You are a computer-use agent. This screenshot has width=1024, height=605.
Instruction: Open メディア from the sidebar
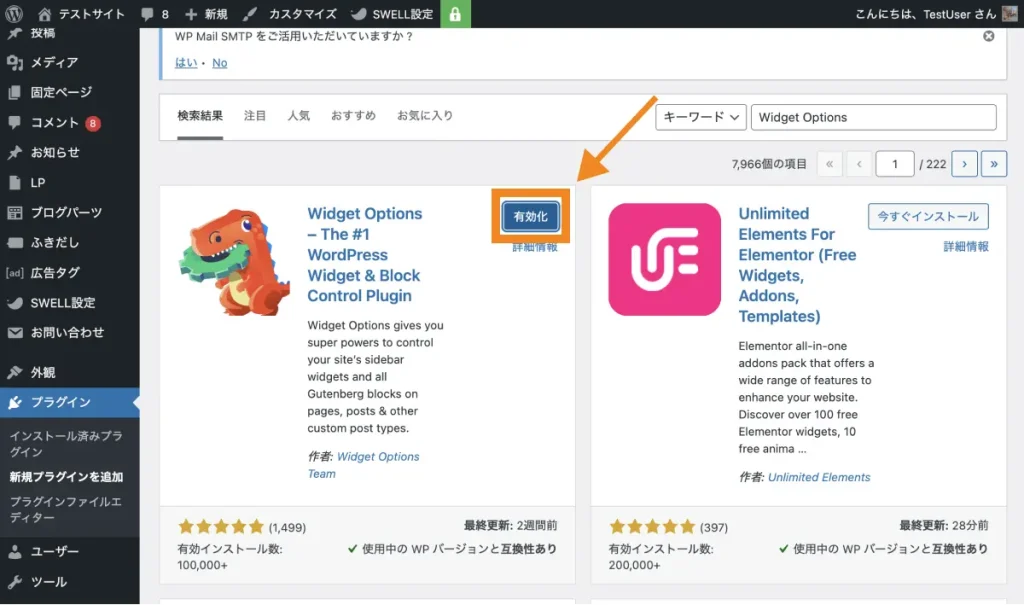(x=54, y=62)
